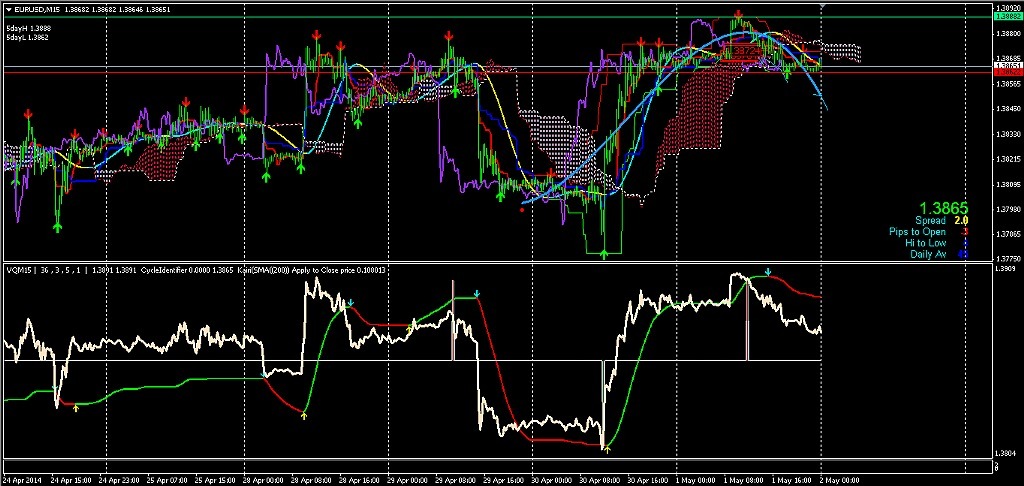Select the white 1.38651 current price tag

pos(1006,66)
